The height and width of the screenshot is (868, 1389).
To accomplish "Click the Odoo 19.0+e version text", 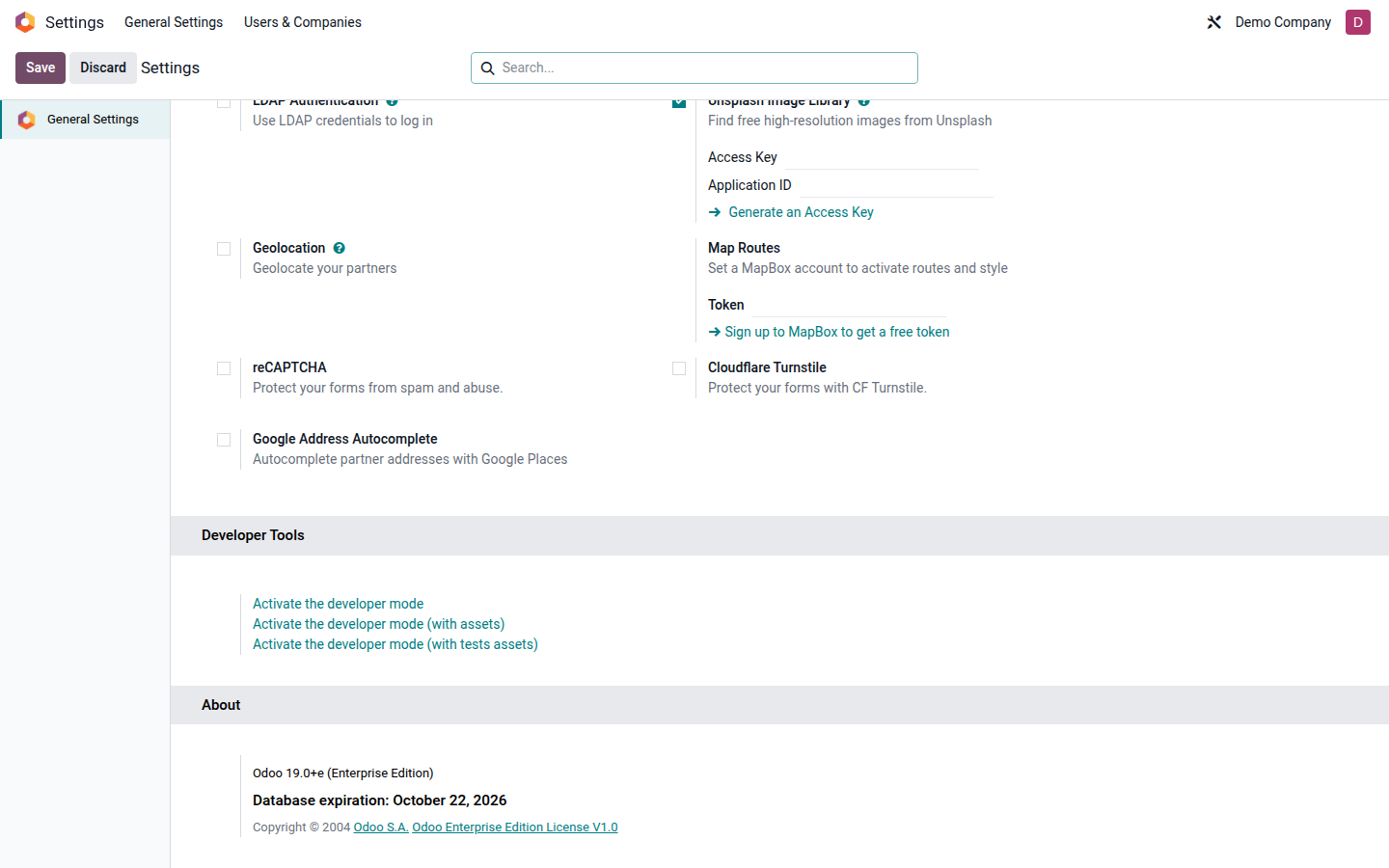I will 343,773.
